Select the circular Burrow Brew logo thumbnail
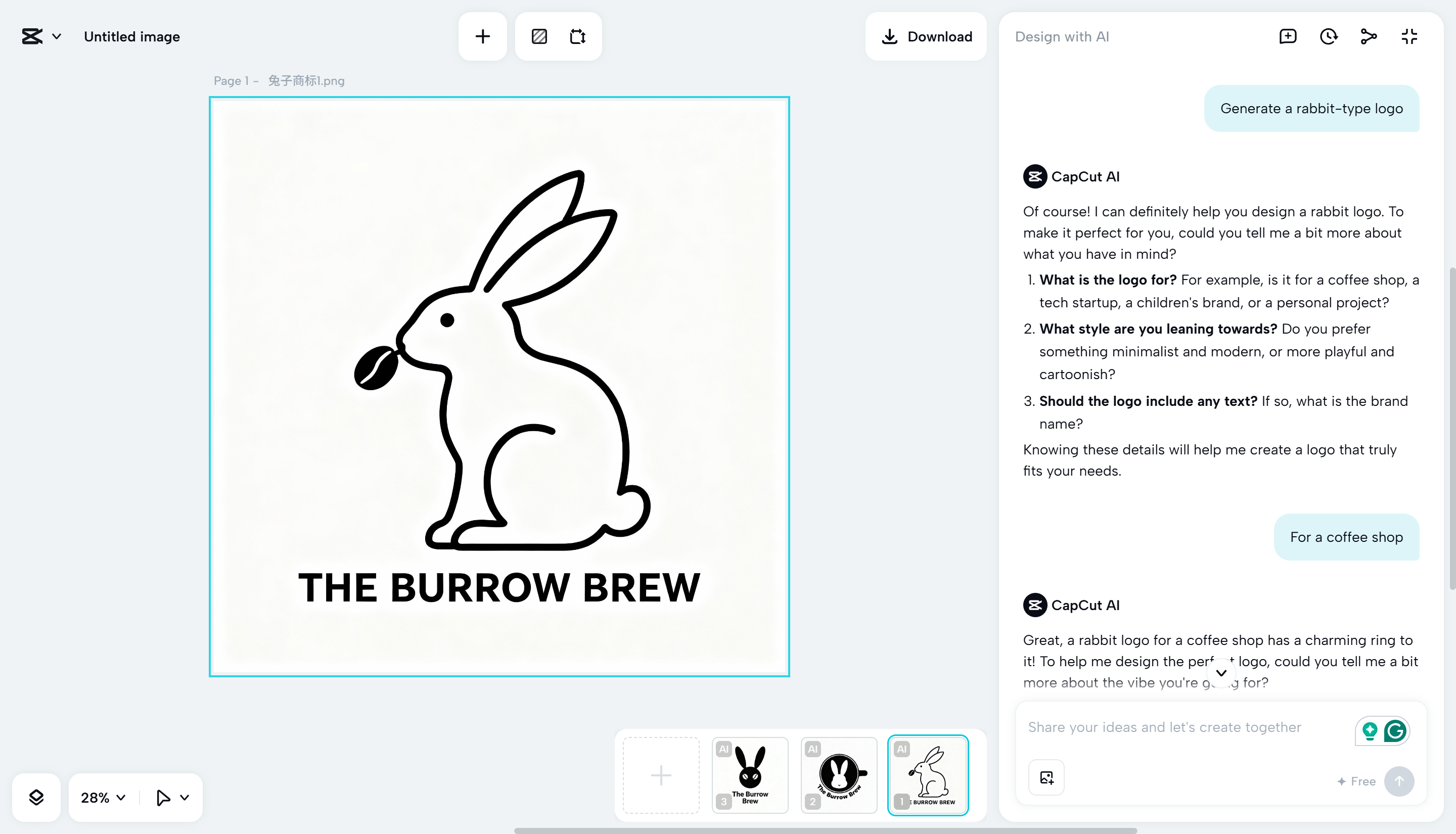Image resolution: width=1456 pixels, height=834 pixels. [x=839, y=775]
